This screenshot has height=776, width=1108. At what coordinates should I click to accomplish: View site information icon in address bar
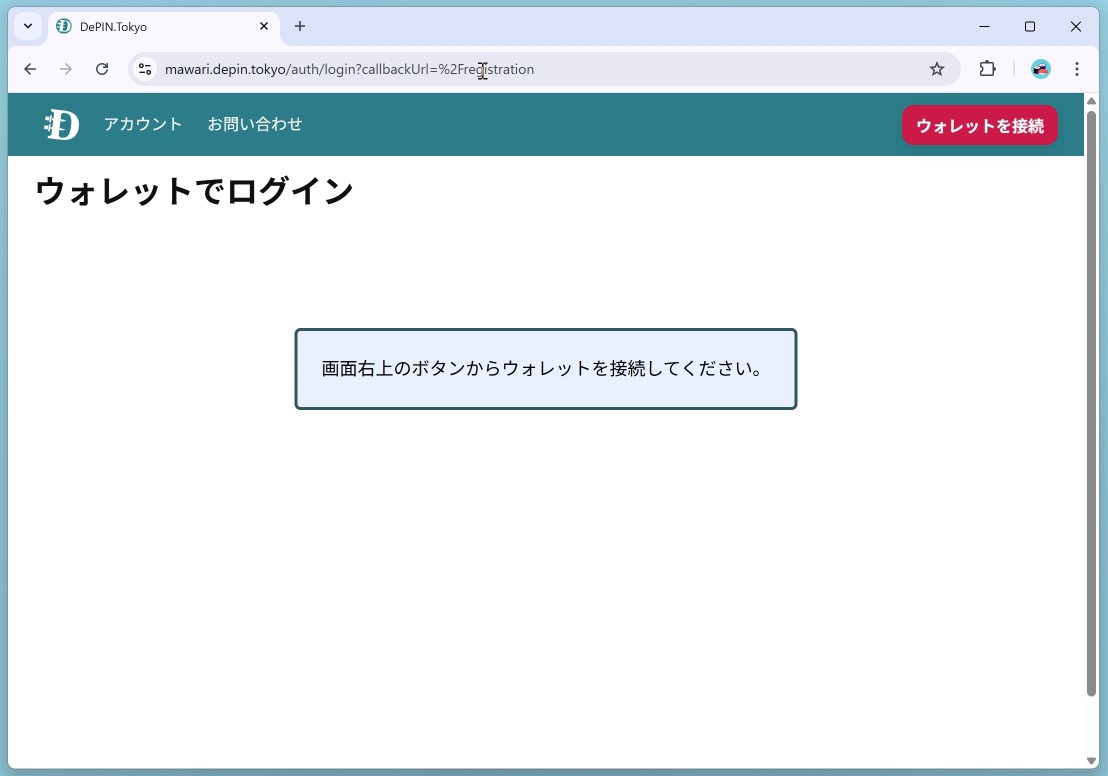[145, 69]
